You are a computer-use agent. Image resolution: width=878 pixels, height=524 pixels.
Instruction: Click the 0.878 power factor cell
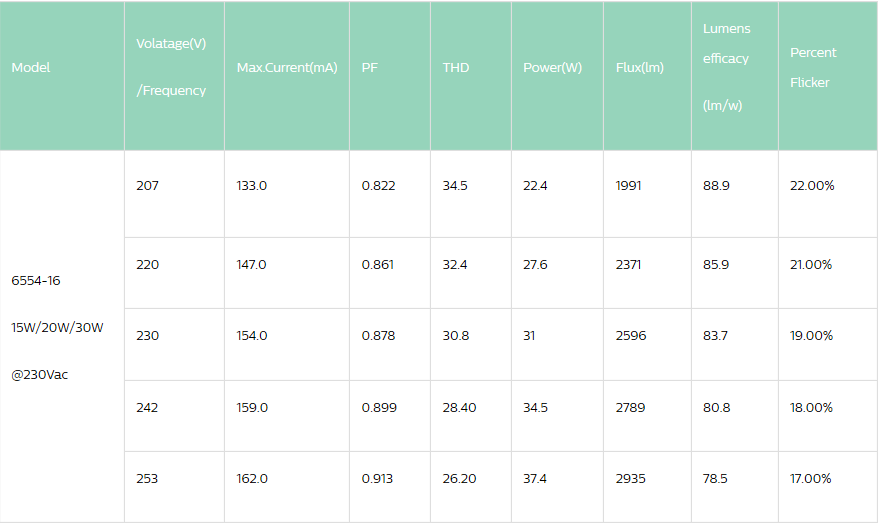click(x=390, y=344)
